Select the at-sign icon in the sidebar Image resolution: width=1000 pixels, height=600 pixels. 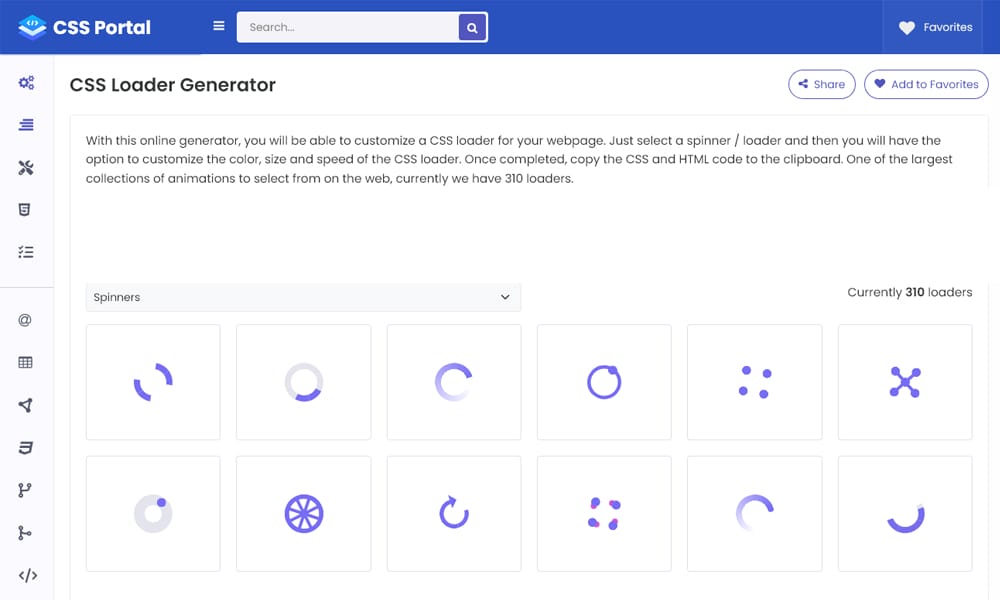(x=27, y=319)
